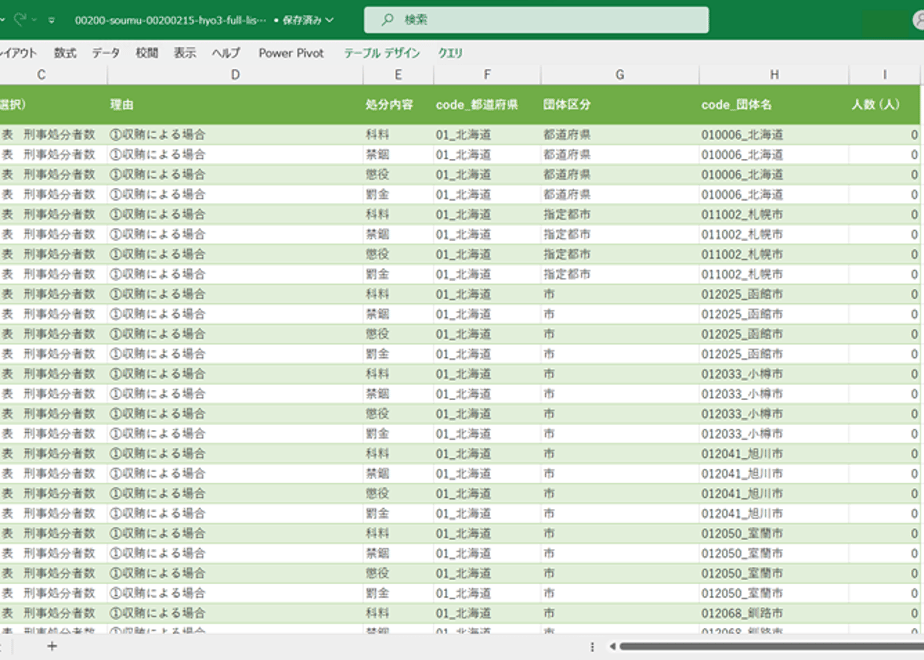The height and width of the screenshot is (660, 924).
Task: Select 010006_北海道 cell in the 罰金 row
Action: [774, 194]
